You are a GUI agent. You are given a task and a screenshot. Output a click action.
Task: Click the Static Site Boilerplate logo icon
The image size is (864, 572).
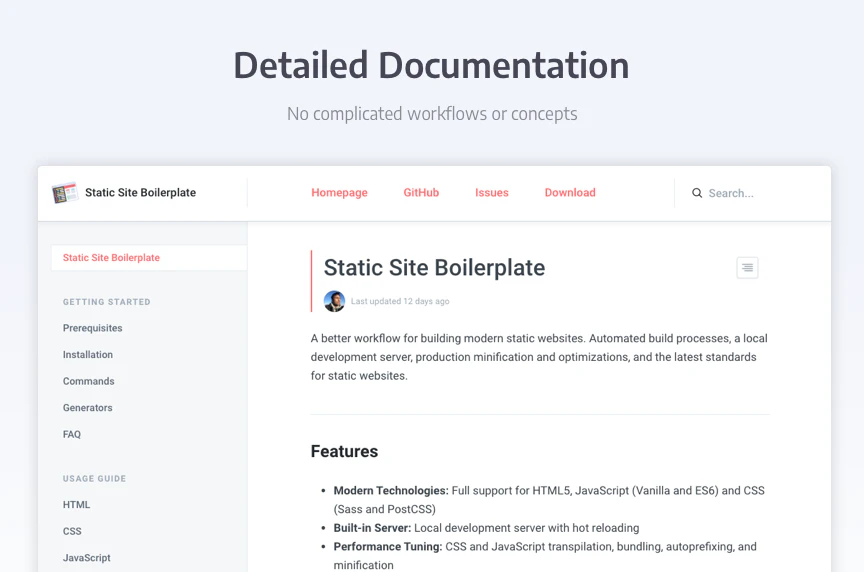(64, 193)
